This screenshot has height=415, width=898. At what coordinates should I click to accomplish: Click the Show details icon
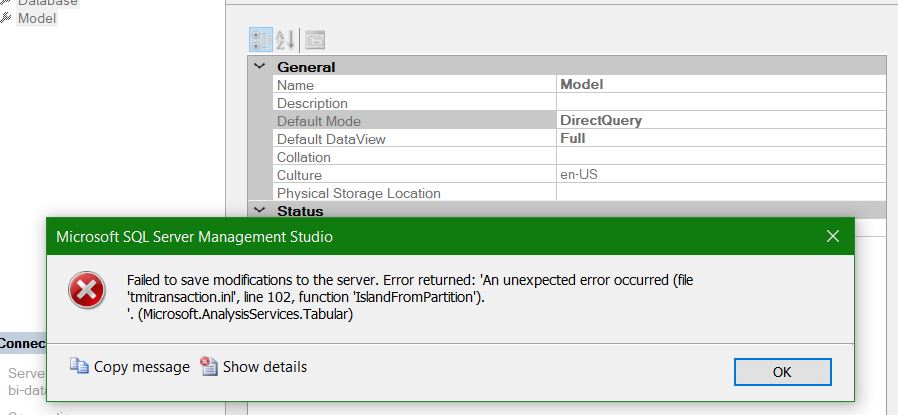click(209, 366)
